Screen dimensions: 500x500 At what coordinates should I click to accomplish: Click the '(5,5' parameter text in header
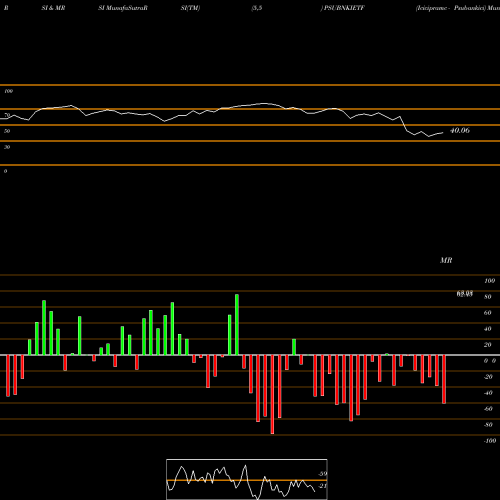[x=257, y=8]
